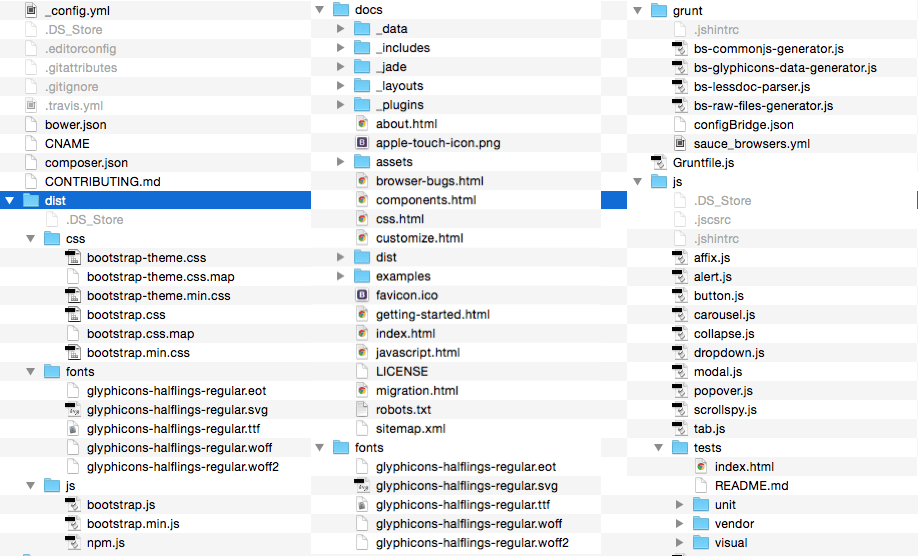Collapse the css folder disclosure triangle
The width and height of the screenshot is (918, 556).
pos(30,238)
